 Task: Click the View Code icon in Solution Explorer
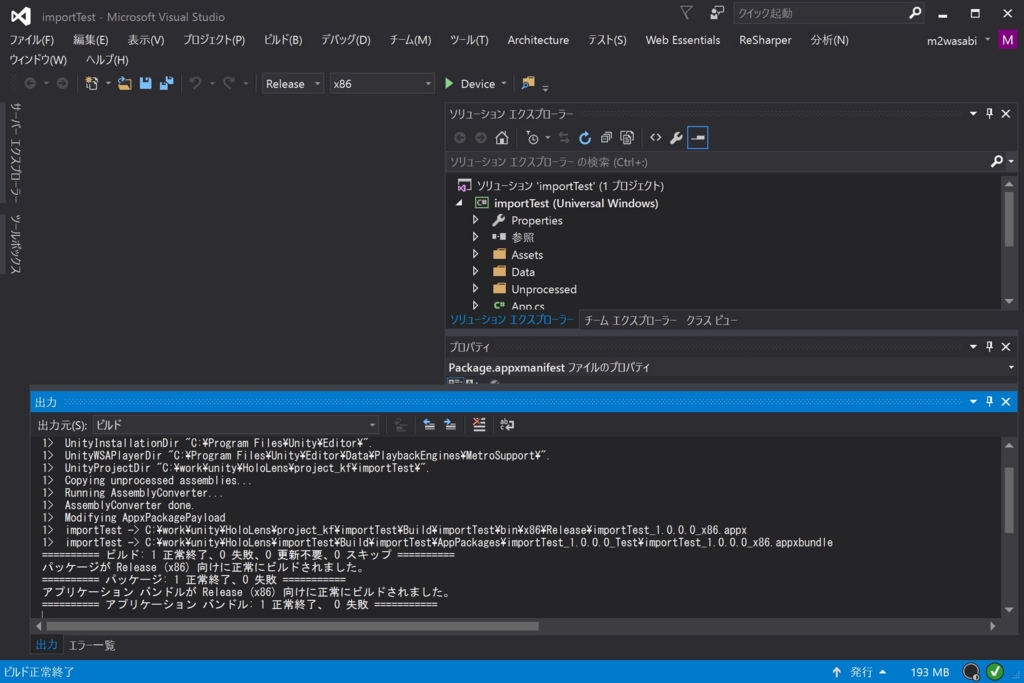[656, 138]
